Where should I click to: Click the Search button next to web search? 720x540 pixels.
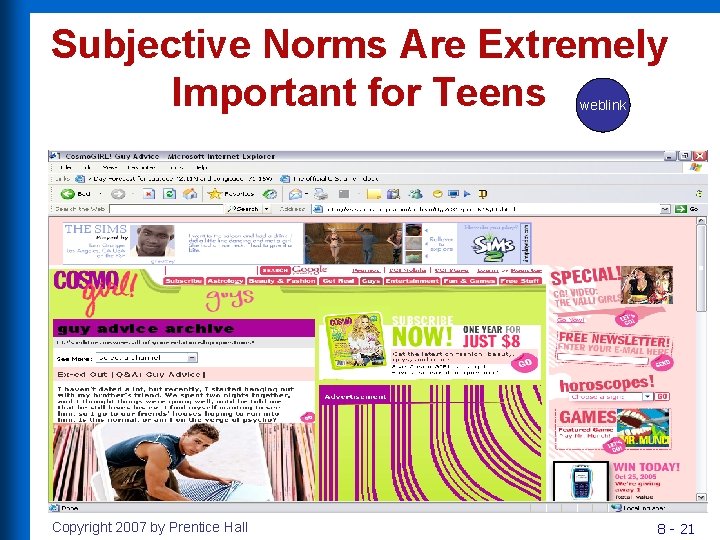(243, 209)
